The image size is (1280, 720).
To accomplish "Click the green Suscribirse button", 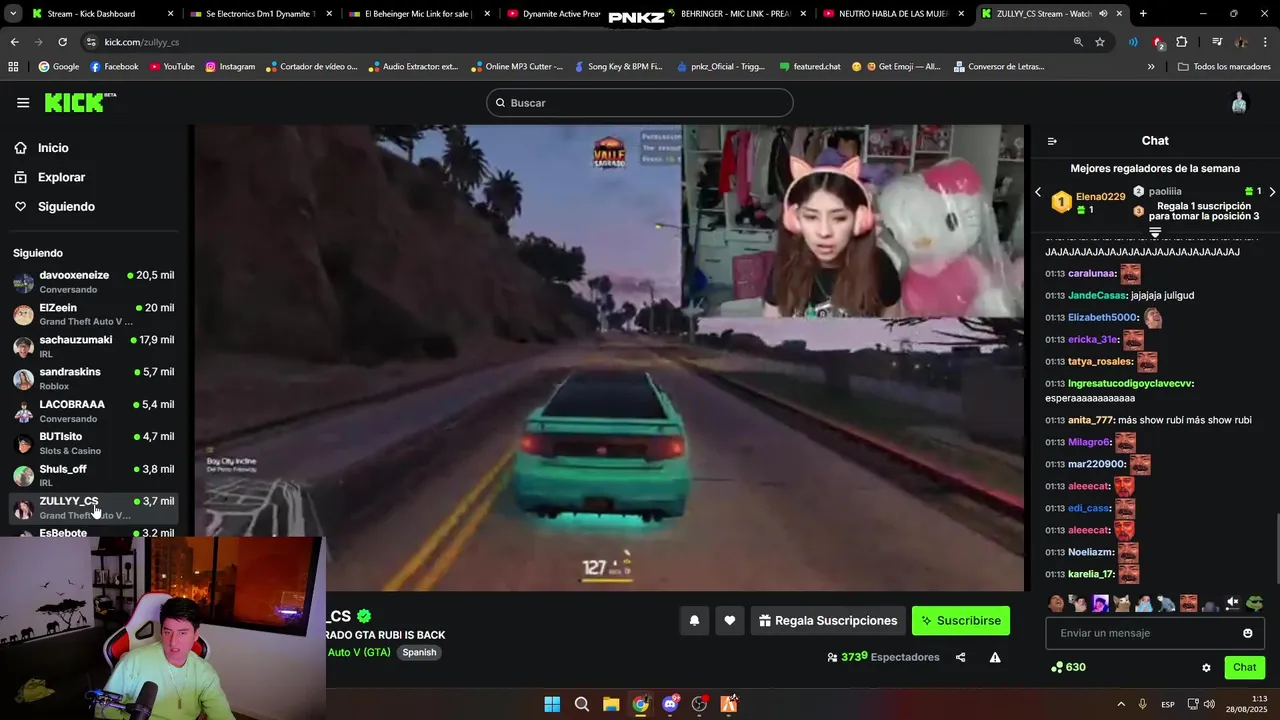I will pyautogui.click(x=961, y=621).
